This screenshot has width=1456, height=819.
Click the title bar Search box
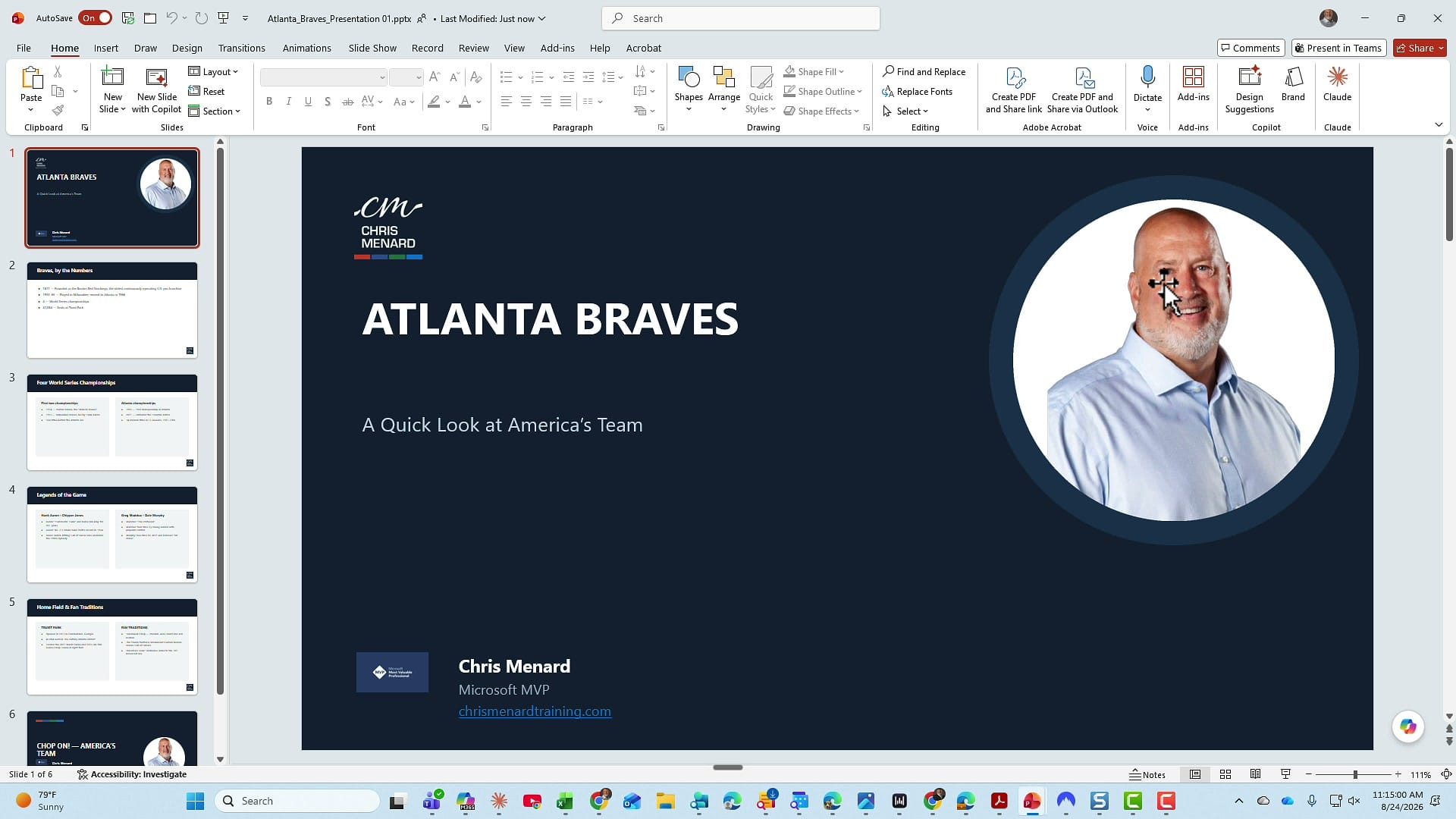[741, 18]
